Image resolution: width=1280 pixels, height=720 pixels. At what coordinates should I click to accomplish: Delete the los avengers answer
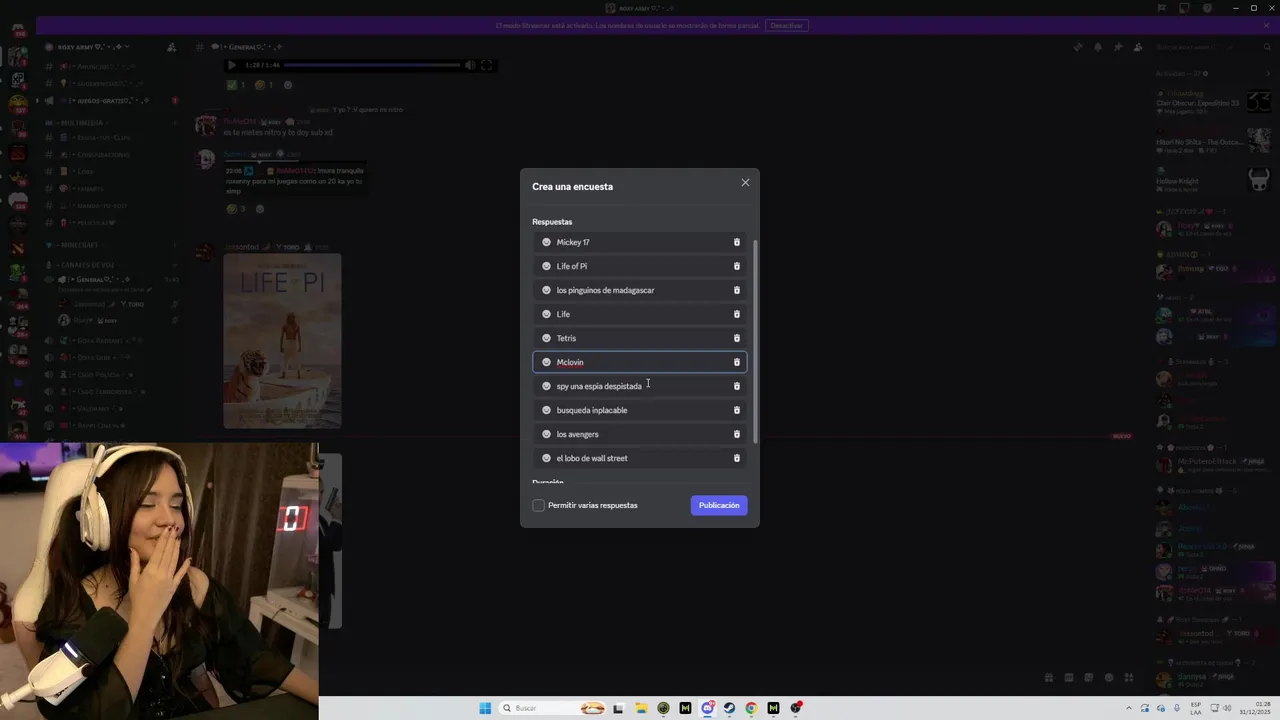pyautogui.click(x=737, y=434)
